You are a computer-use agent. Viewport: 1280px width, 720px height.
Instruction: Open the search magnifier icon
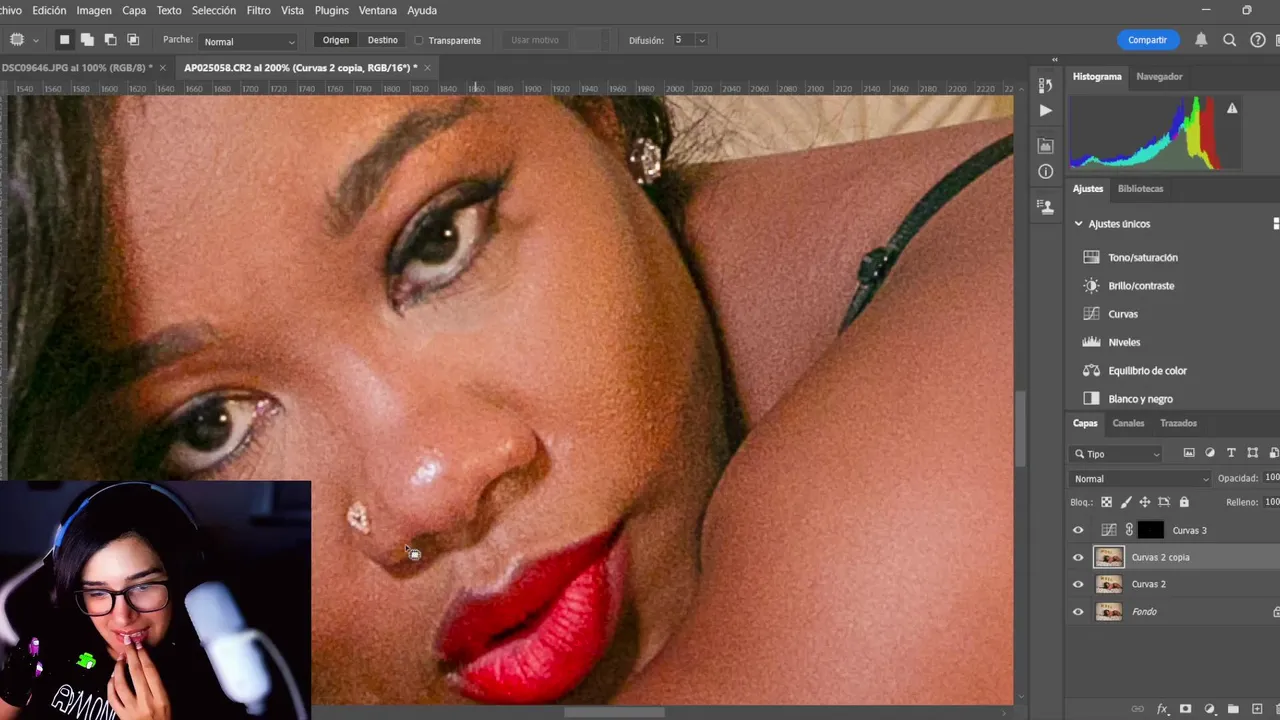pyautogui.click(x=1230, y=40)
